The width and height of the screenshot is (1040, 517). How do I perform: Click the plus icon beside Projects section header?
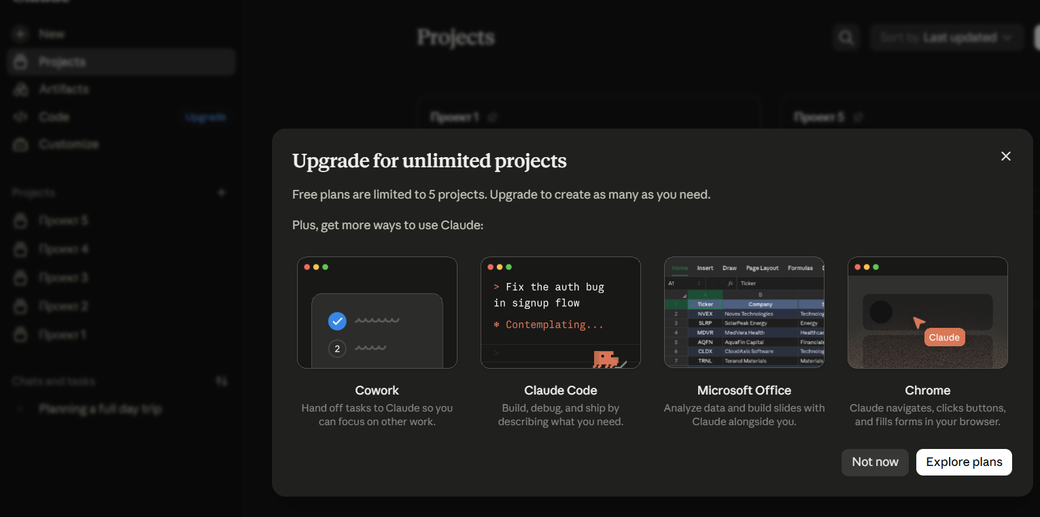tap(222, 192)
